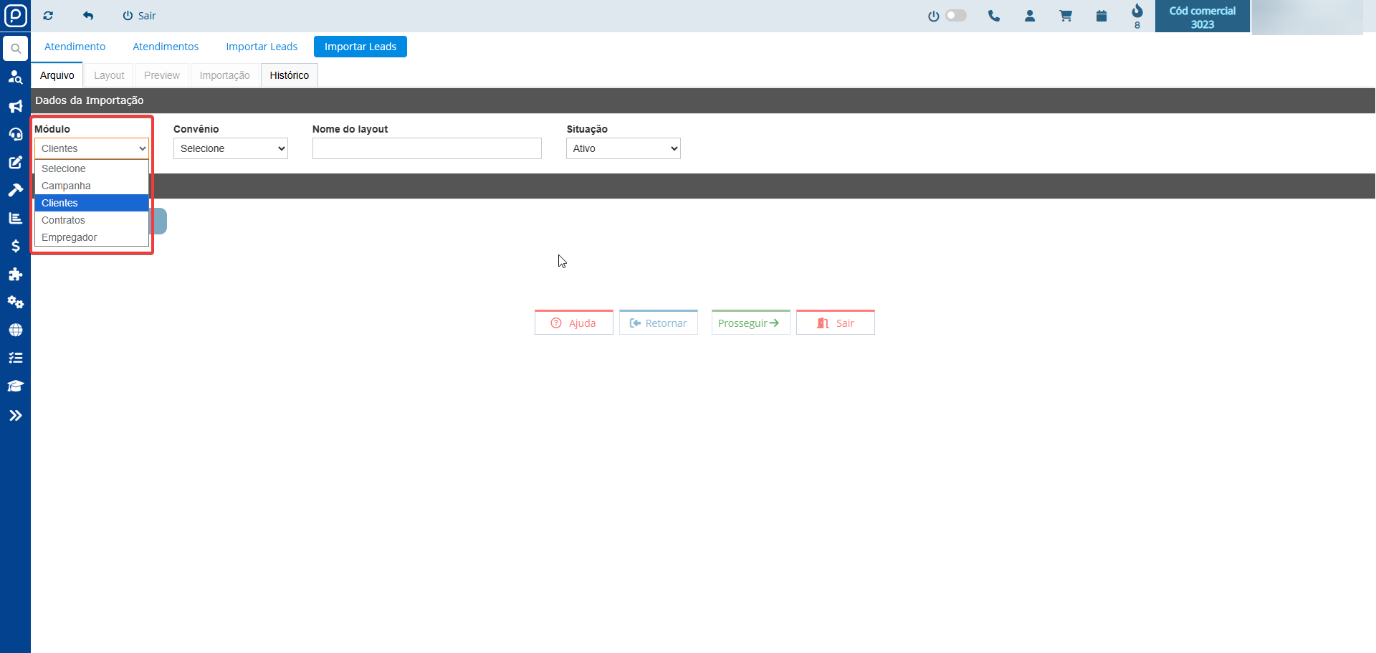Open the Situação dropdown

point(623,148)
